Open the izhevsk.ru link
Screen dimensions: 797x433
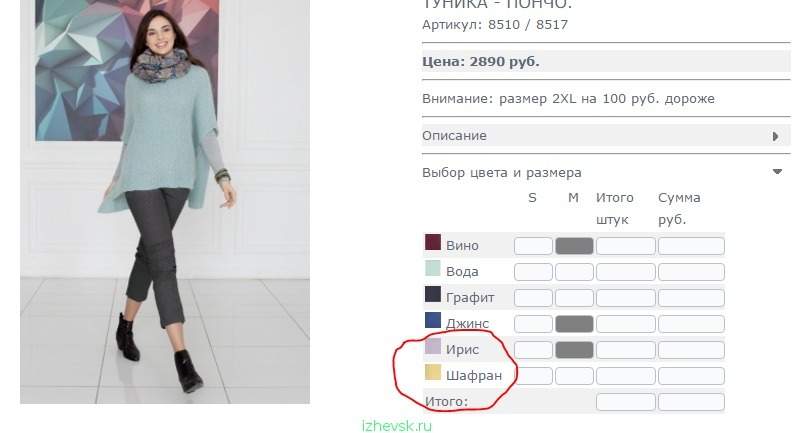[x=397, y=426]
